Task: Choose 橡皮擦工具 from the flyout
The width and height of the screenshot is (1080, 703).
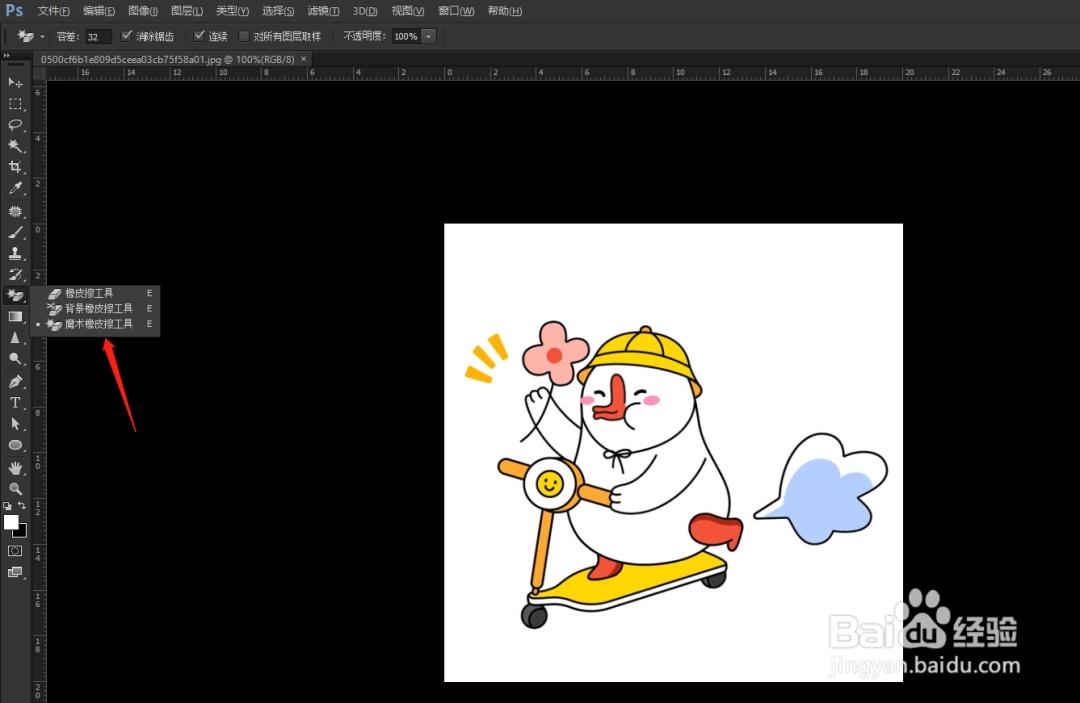Action: click(x=95, y=293)
